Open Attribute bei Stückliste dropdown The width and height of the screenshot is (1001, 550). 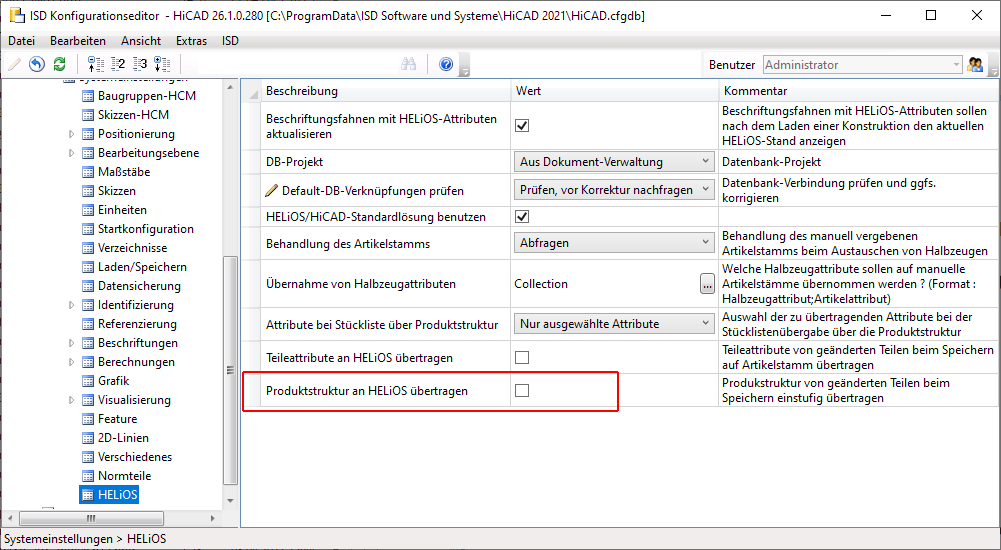614,323
